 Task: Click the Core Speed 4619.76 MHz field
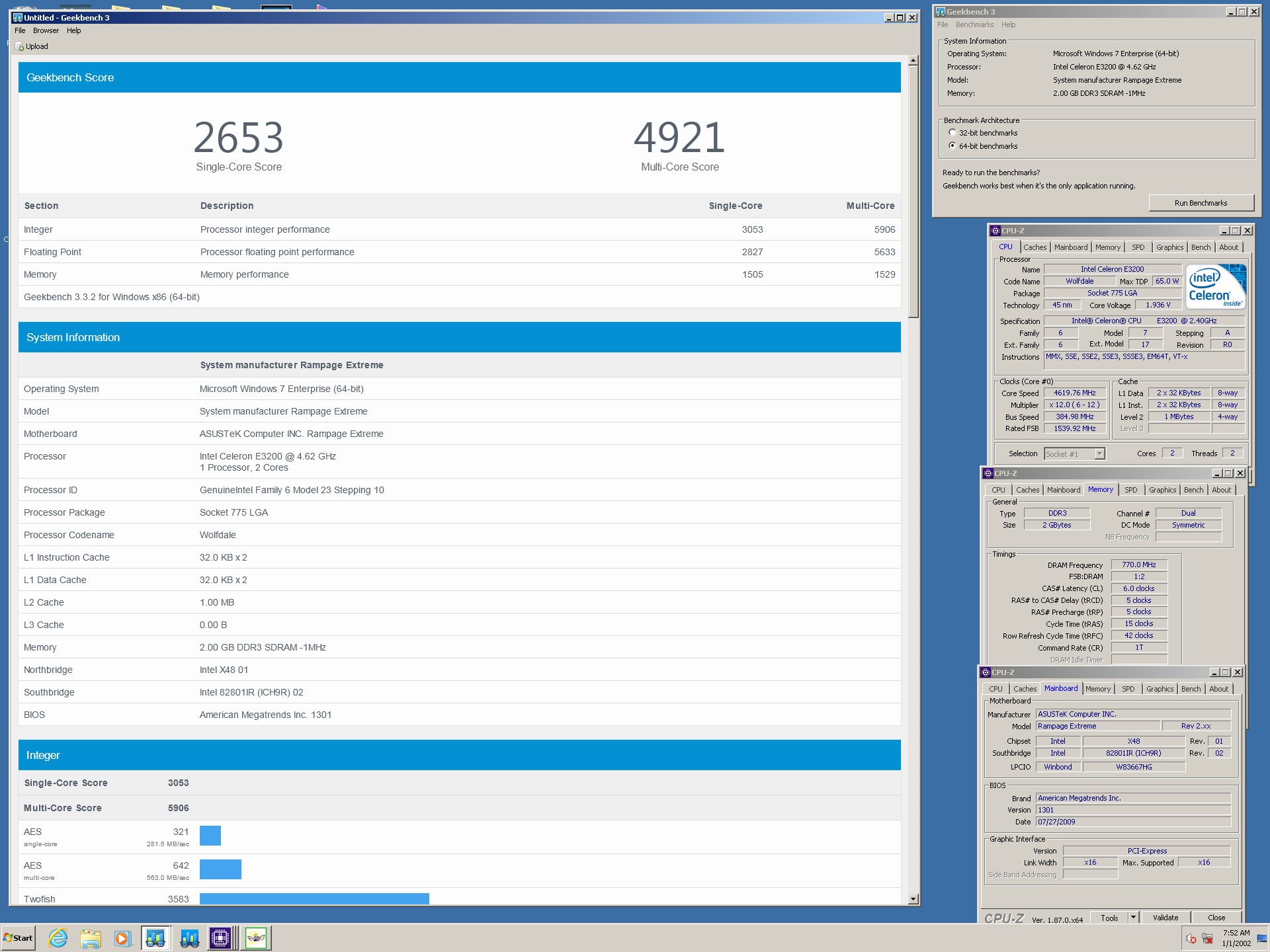[1074, 393]
